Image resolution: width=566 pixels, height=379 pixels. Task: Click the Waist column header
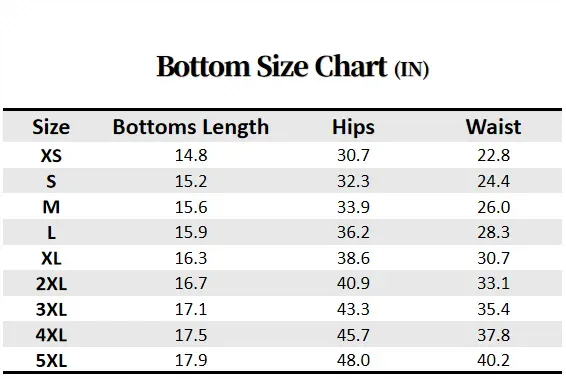[x=493, y=127]
